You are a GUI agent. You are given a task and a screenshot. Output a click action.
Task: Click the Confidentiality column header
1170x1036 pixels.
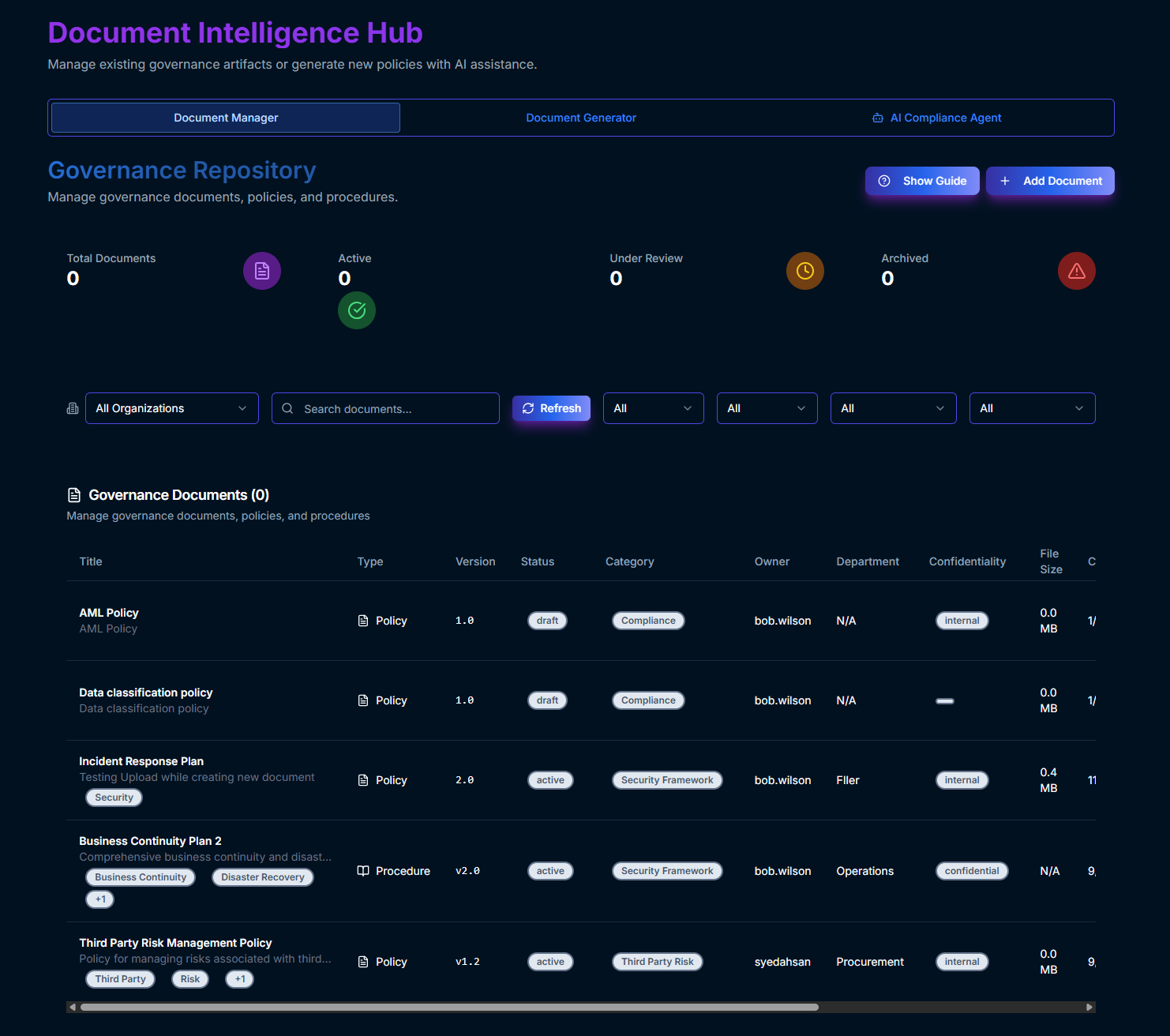pyautogui.click(x=967, y=561)
